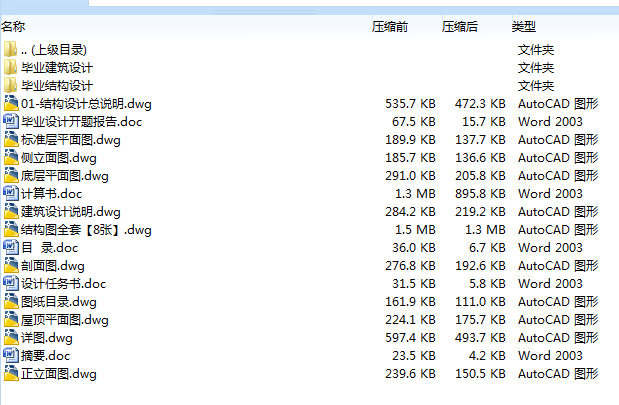This screenshot has width=619, height=405.
Task: Select the 正立面图.dwg file name
Action: pos(58,373)
